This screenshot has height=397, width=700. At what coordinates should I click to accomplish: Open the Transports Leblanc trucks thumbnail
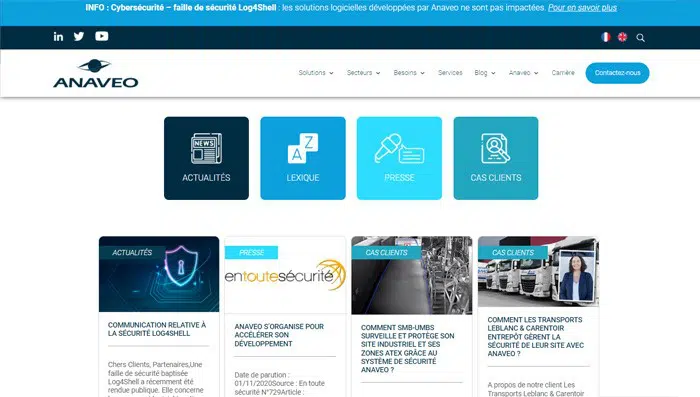point(538,272)
